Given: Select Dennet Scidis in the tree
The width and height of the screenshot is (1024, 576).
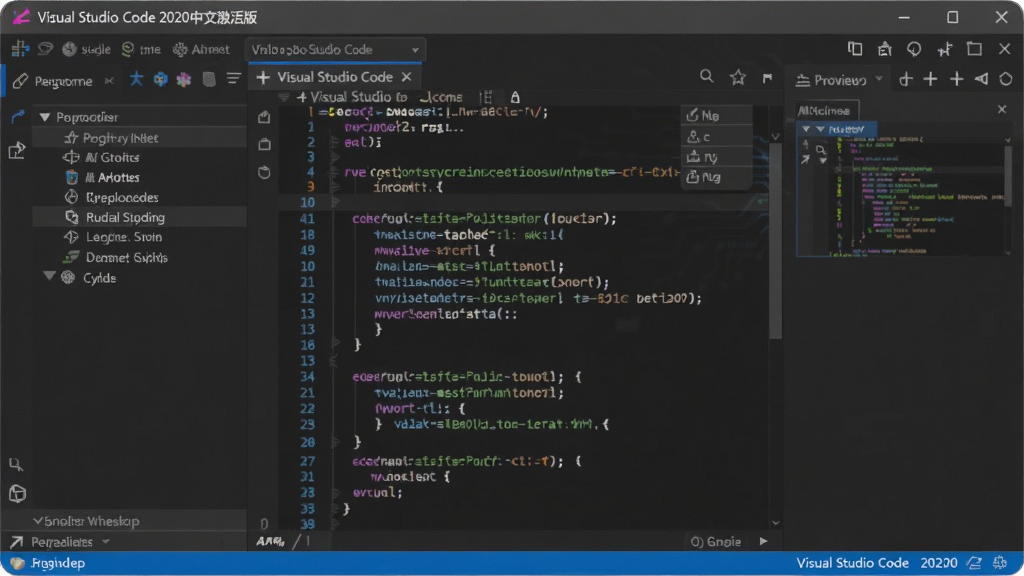Looking at the screenshot, I should tap(139, 257).
